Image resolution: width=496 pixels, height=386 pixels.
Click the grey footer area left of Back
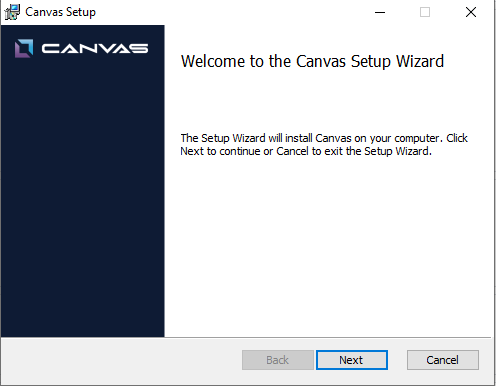point(122,360)
